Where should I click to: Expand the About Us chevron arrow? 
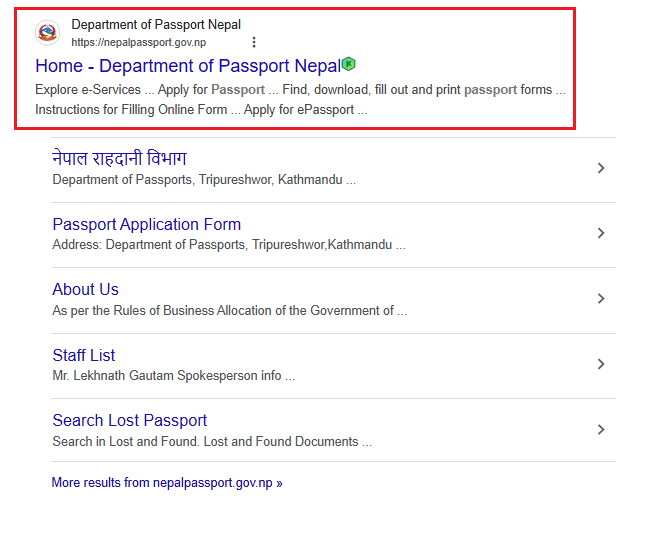pyautogui.click(x=601, y=298)
